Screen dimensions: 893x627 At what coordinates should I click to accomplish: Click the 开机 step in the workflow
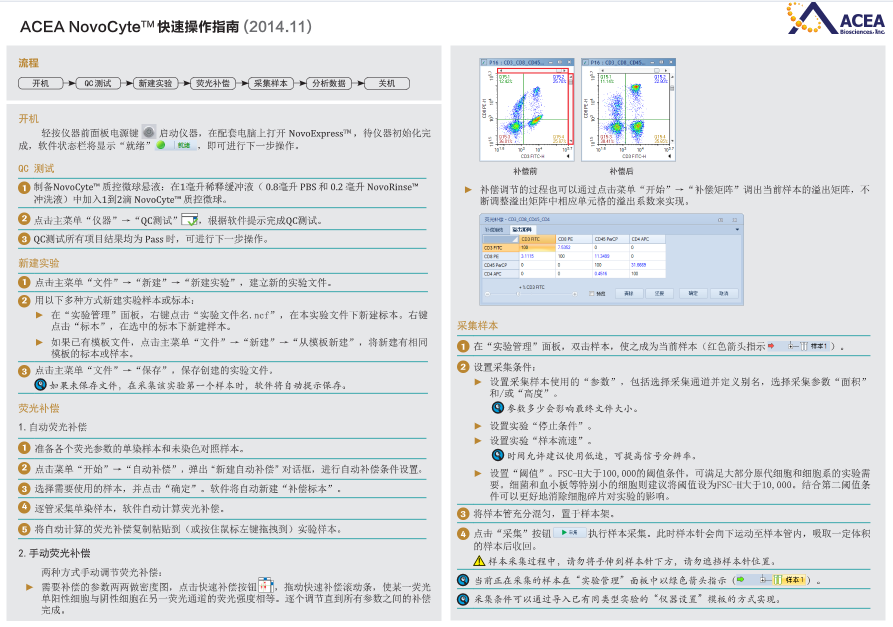tap(41, 83)
